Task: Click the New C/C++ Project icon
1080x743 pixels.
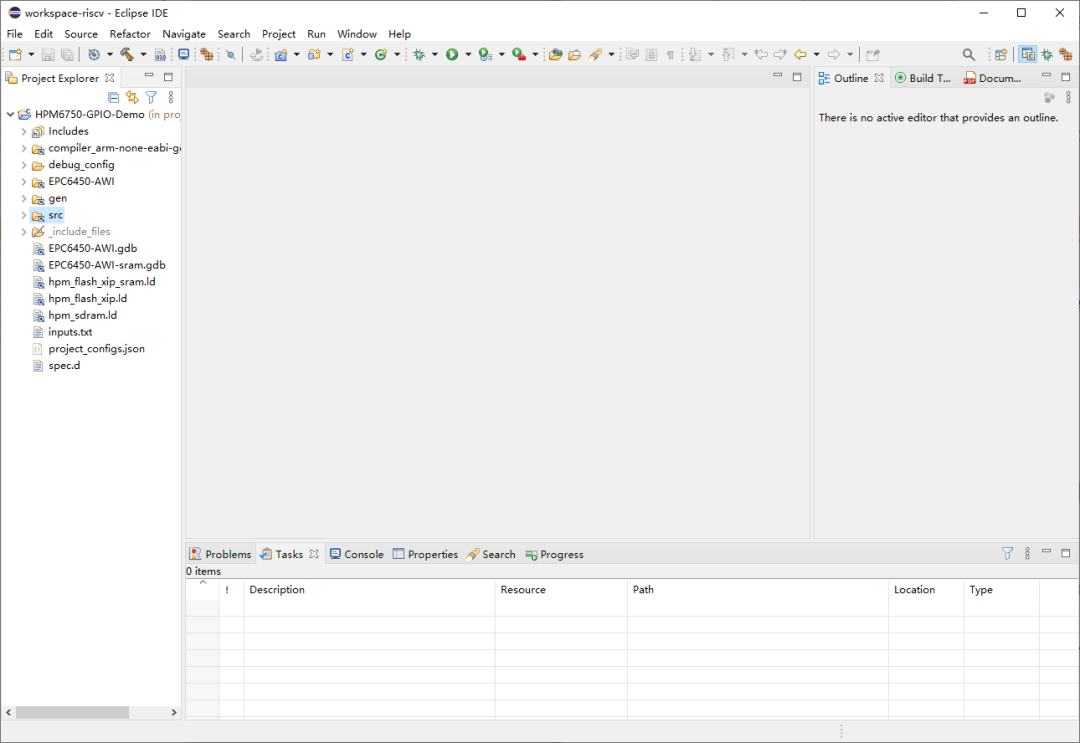Action: click(280, 54)
